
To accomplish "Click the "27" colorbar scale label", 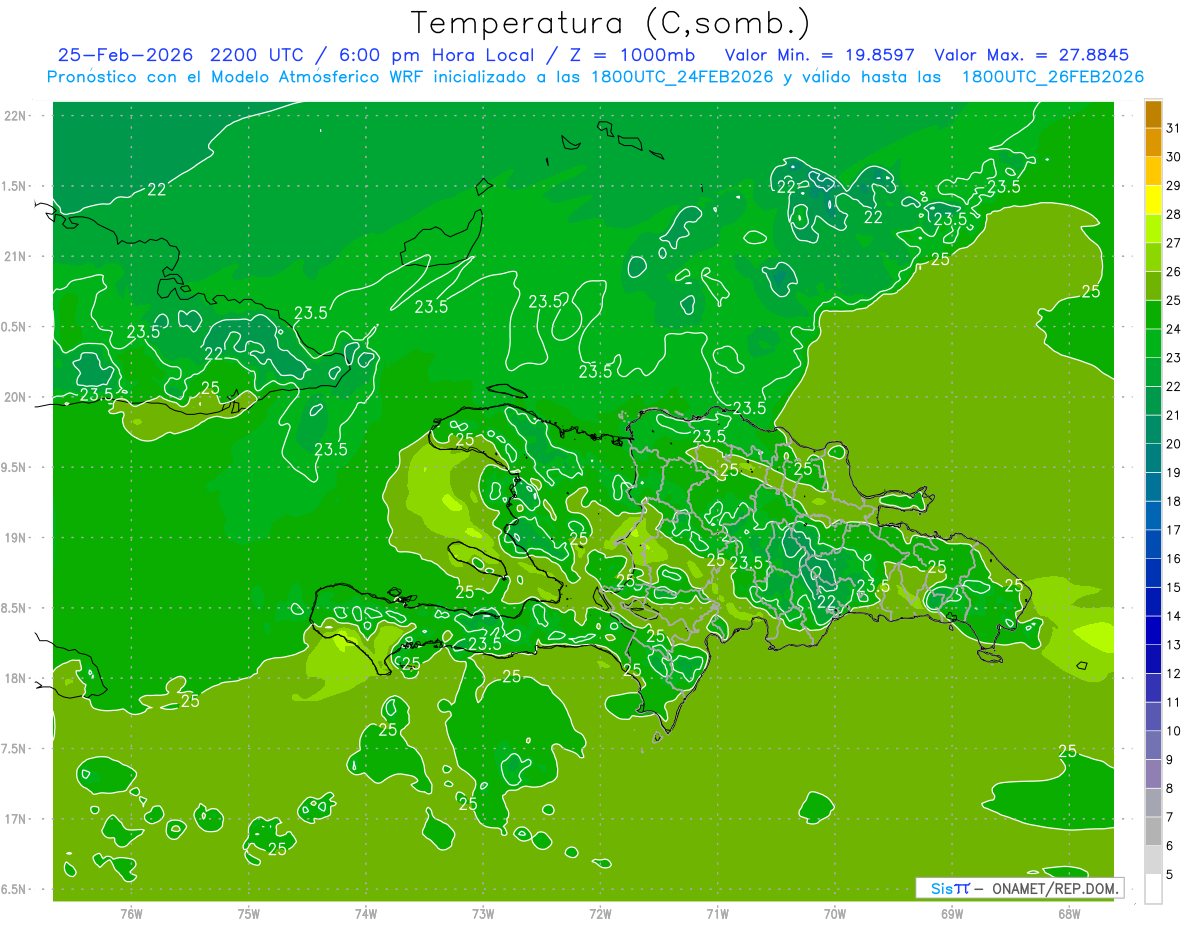I will [x=1173, y=243].
